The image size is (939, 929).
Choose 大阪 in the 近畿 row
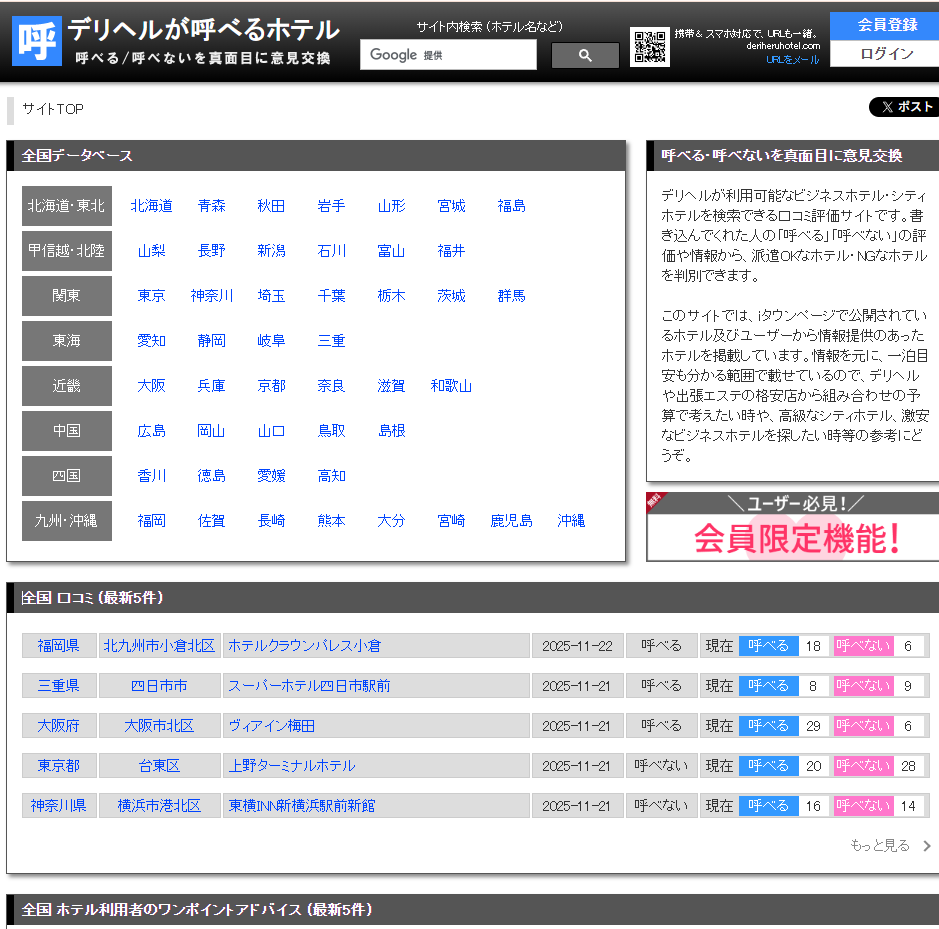click(151, 386)
